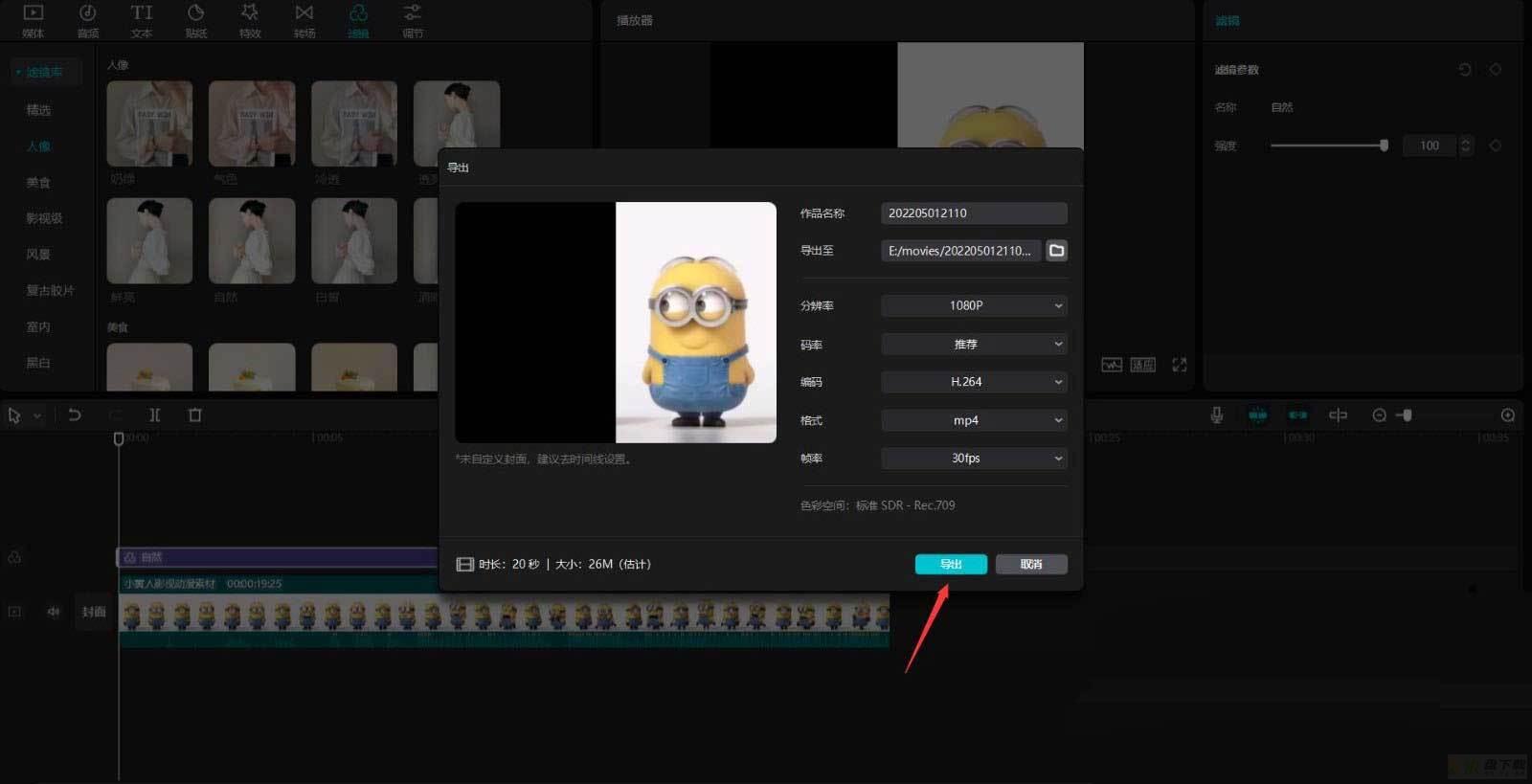Click the 封面 cover button on track
This screenshot has width=1532, height=784.
pos(93,612)
